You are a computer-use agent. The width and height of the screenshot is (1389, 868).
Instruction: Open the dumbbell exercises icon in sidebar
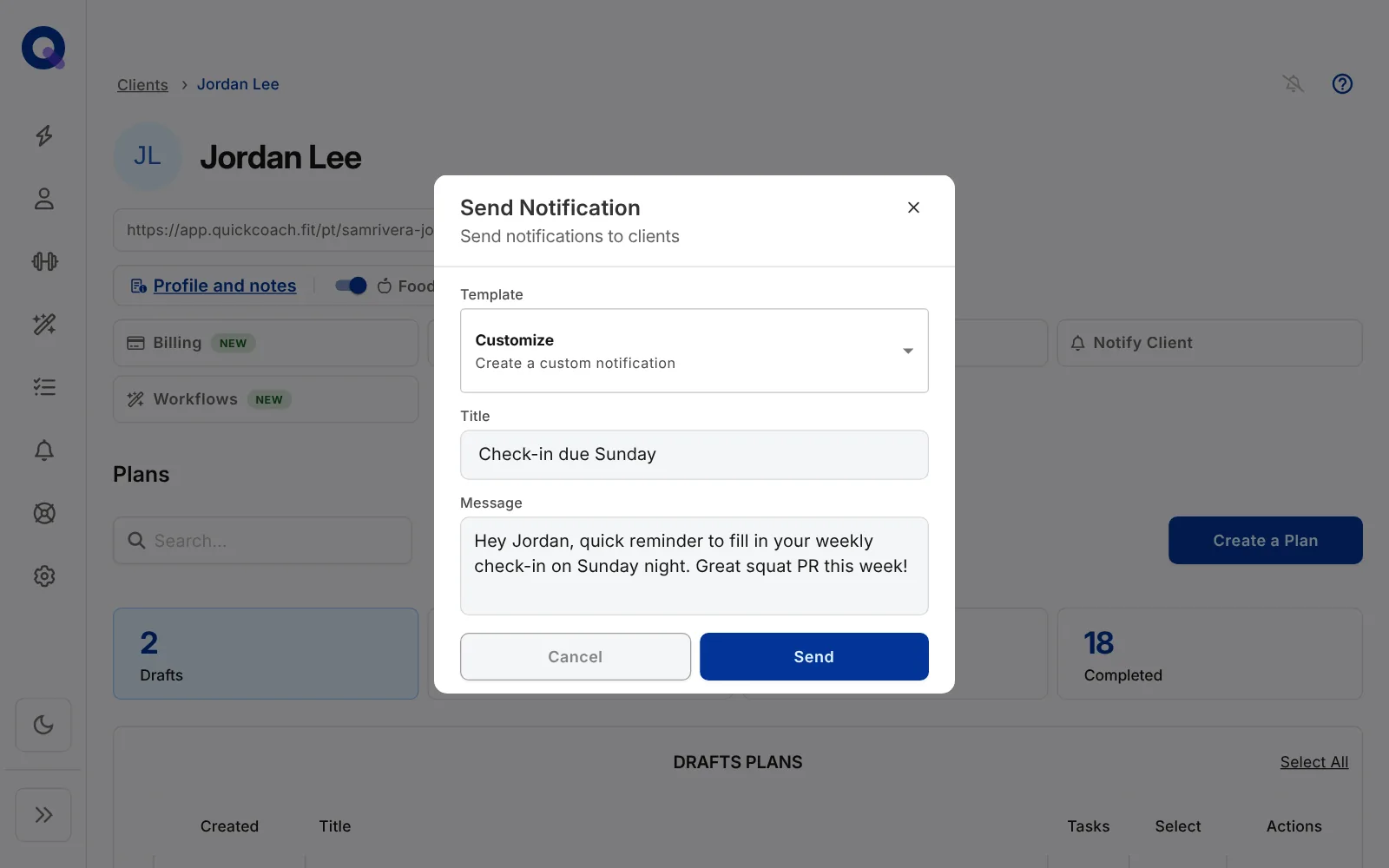[44, 261]
